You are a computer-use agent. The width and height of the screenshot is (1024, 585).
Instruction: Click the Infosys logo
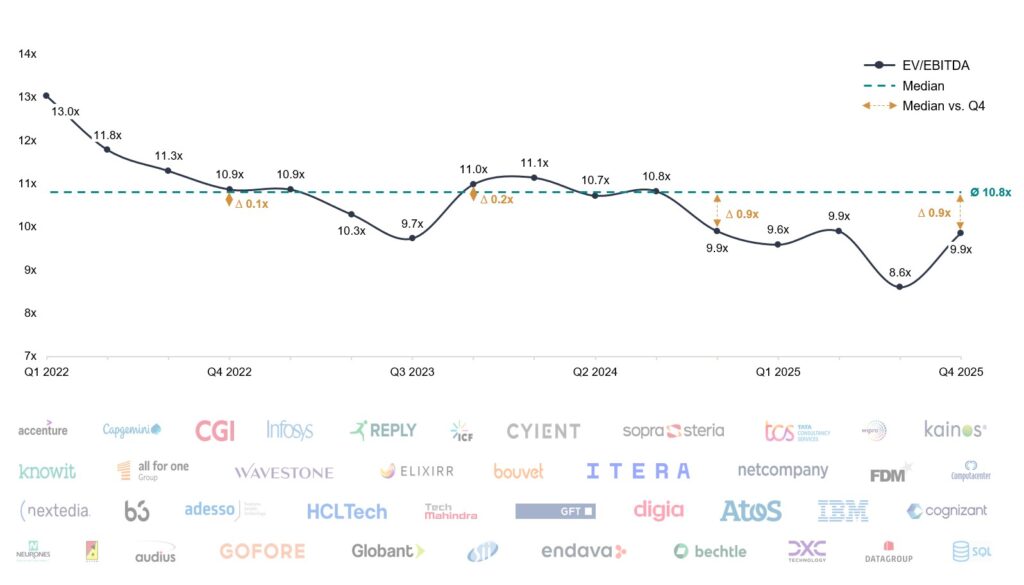pos(290,430)
